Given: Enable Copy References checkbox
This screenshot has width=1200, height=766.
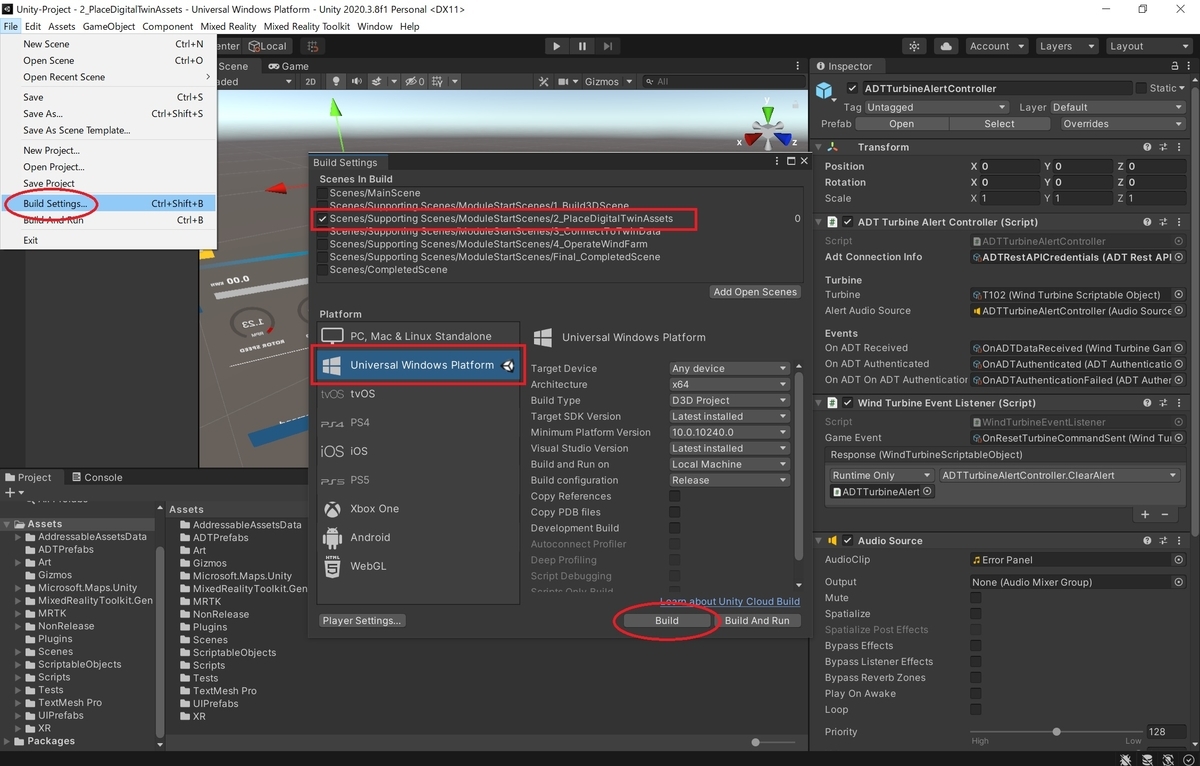Looking at the screenshot, I should [675, 496].
